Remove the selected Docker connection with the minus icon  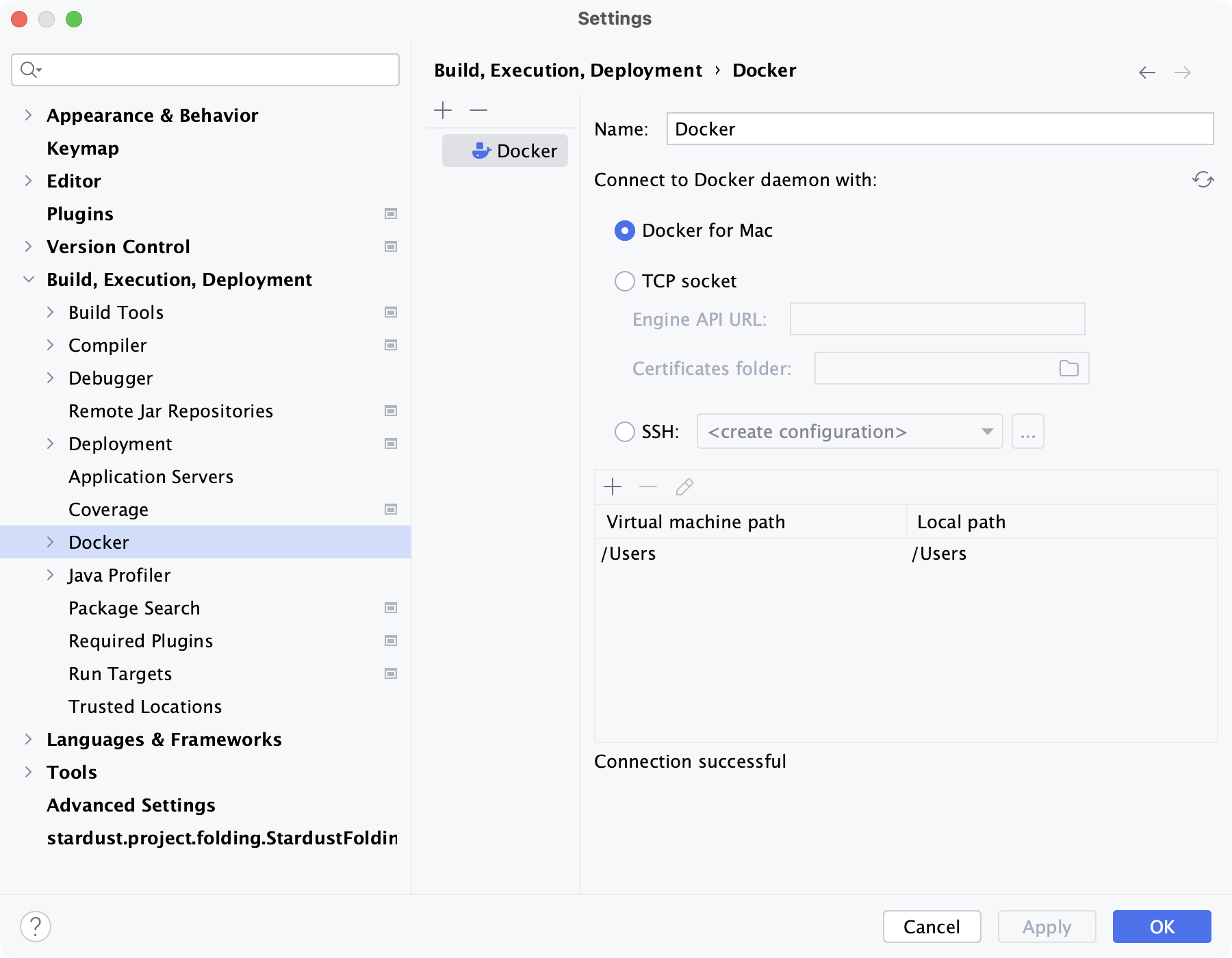(x=478, y=110)
